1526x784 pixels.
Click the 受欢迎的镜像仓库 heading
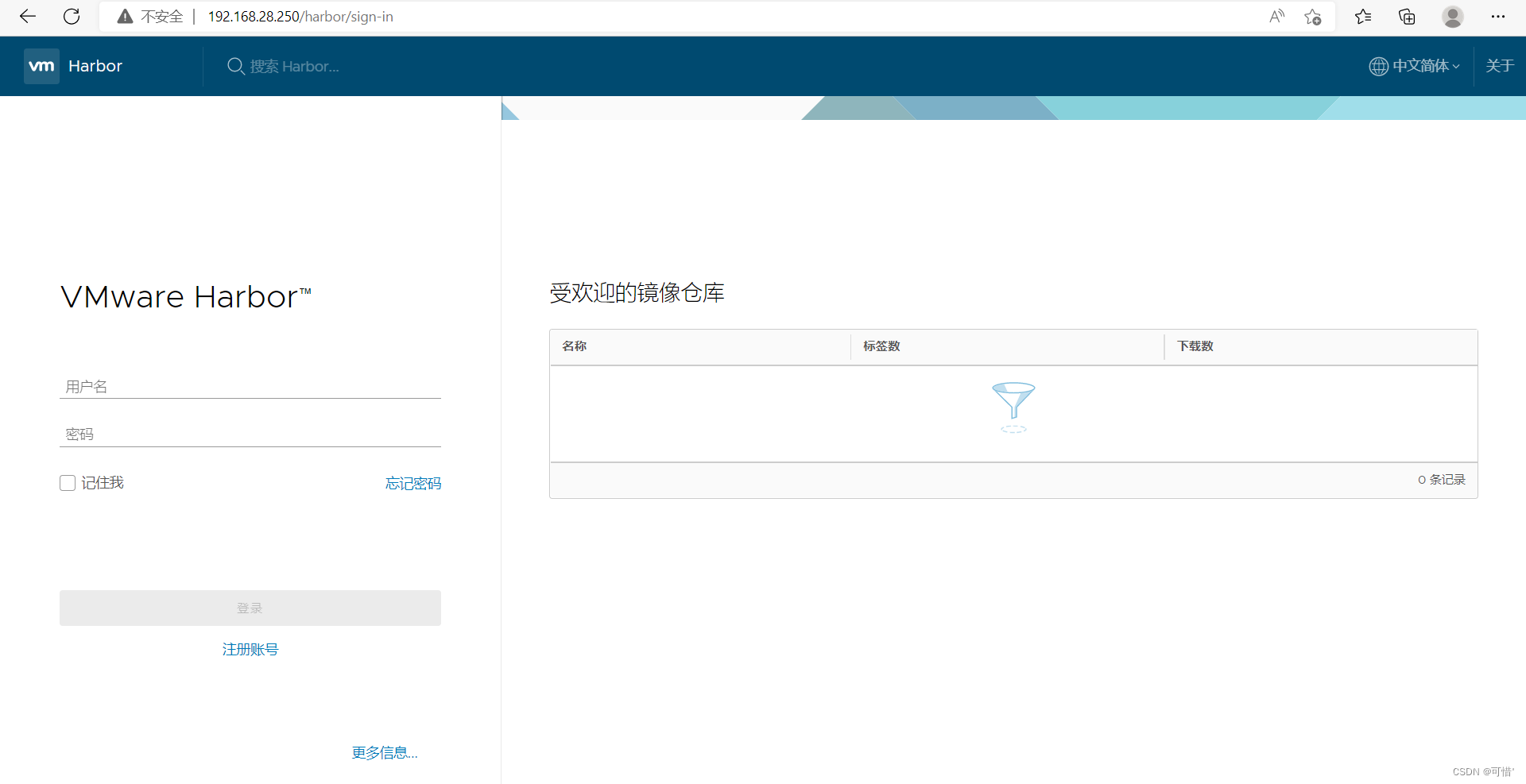click(637, 293)
